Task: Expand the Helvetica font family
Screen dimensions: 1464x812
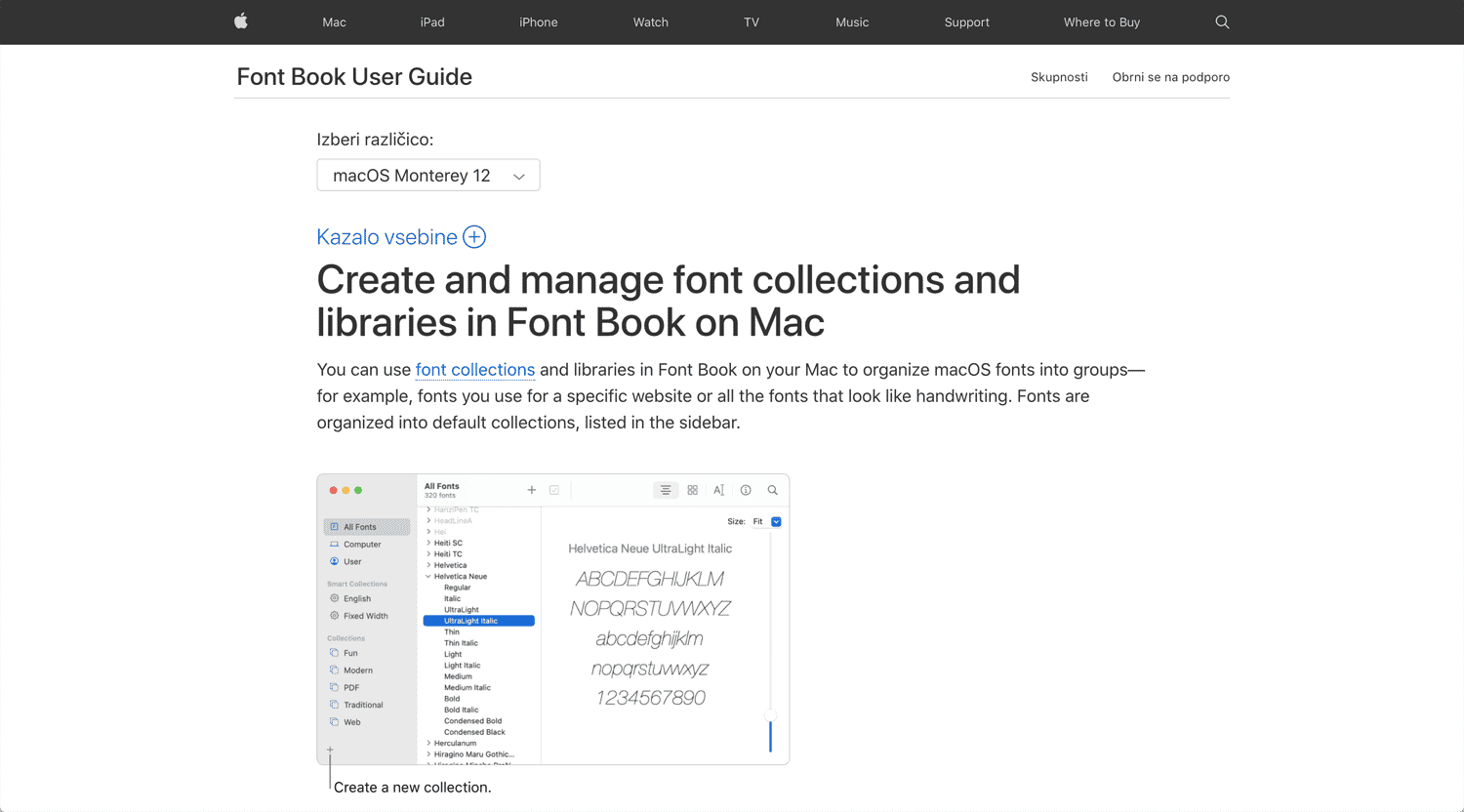Action: [x=428, y=565]
